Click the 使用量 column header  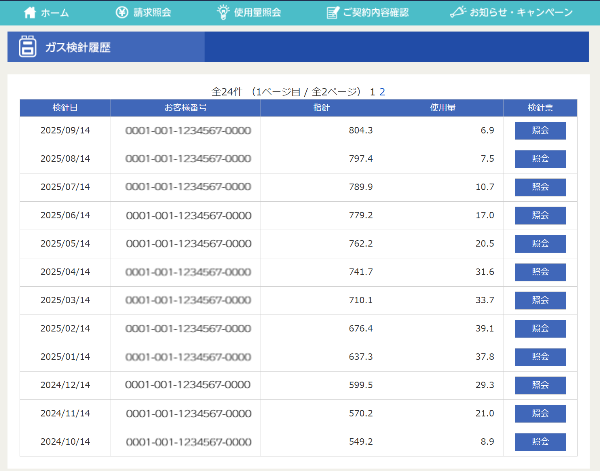coord(441,108)
